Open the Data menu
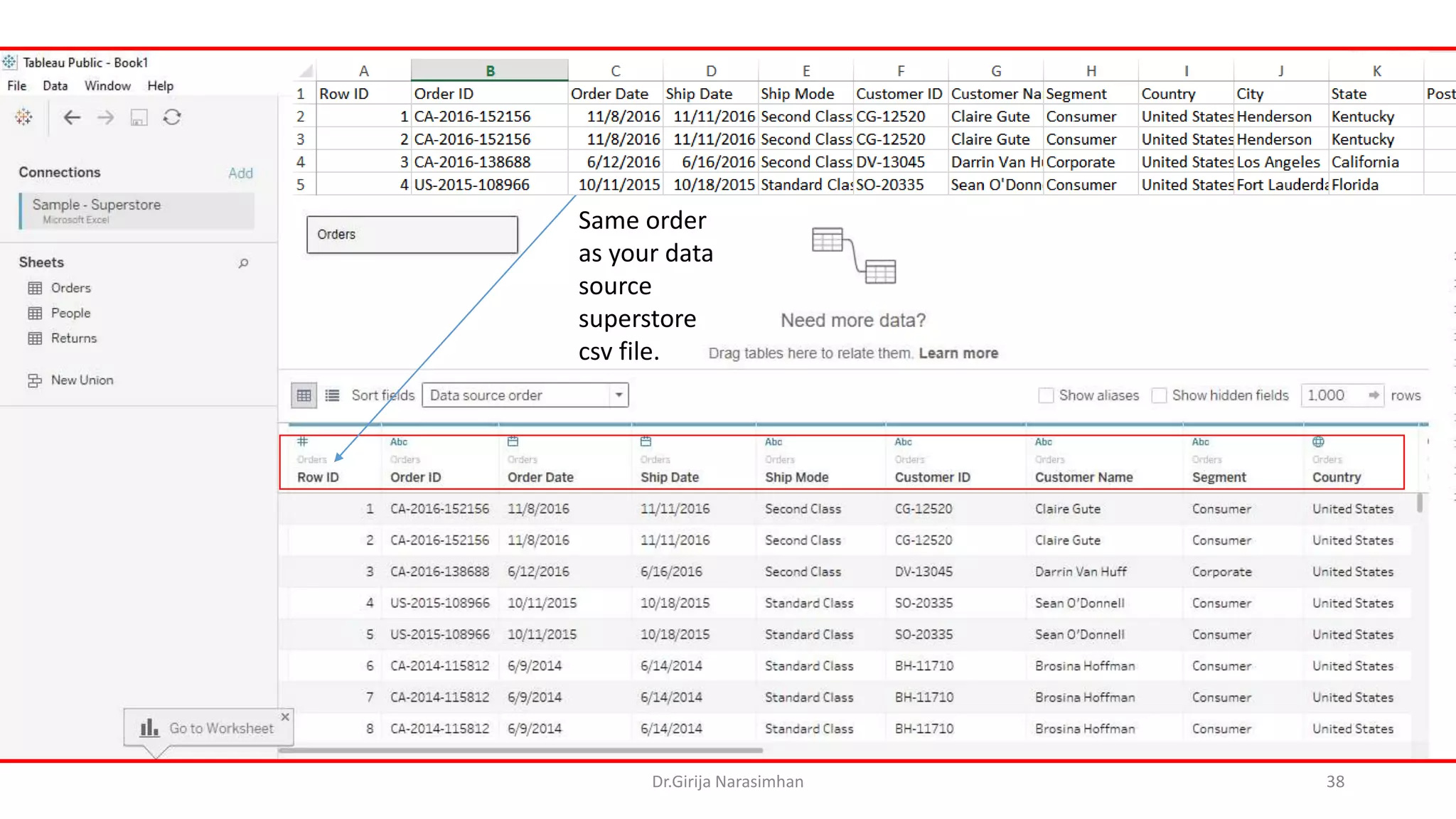This screenshot has height=819, width=1456. [55, 86]
